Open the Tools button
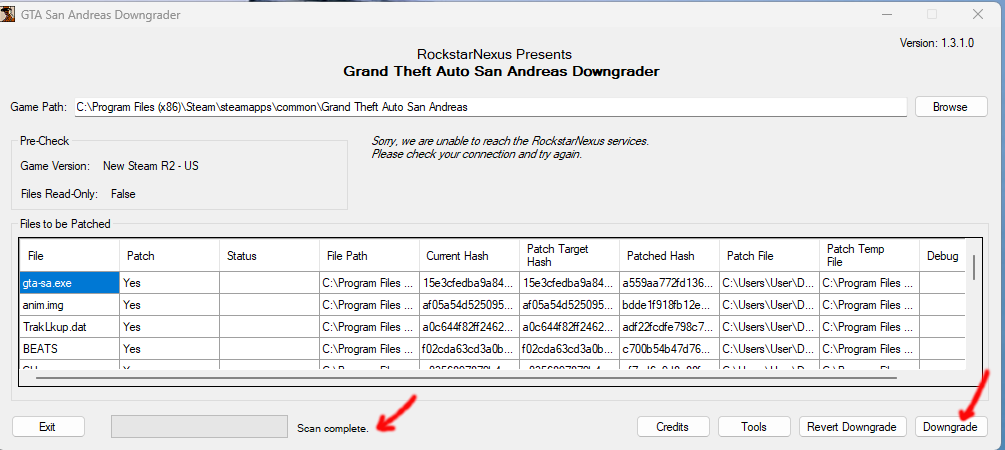The height and width of the screenshot is (450, 1005). [x=754, y=427]
